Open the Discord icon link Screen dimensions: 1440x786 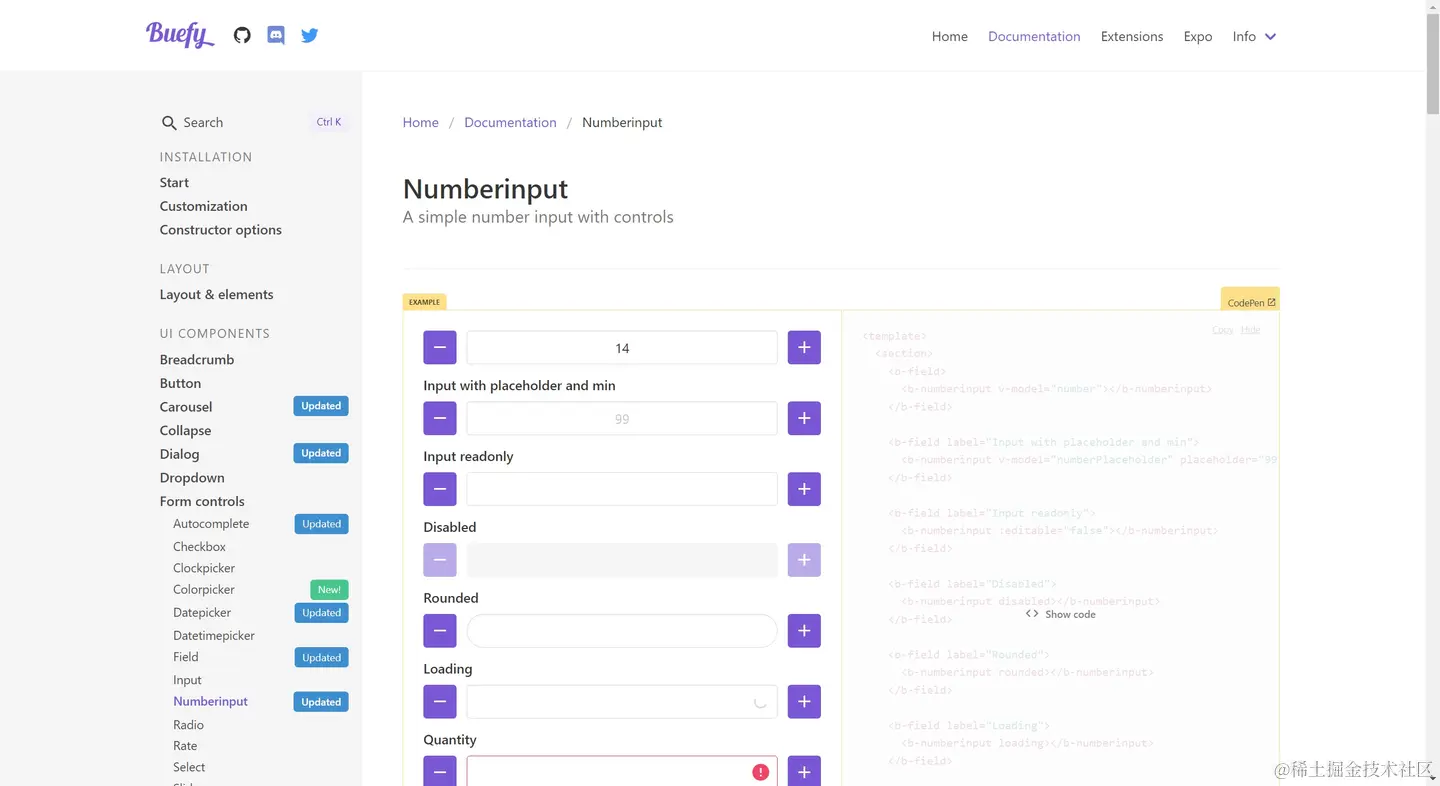point(276,35)
